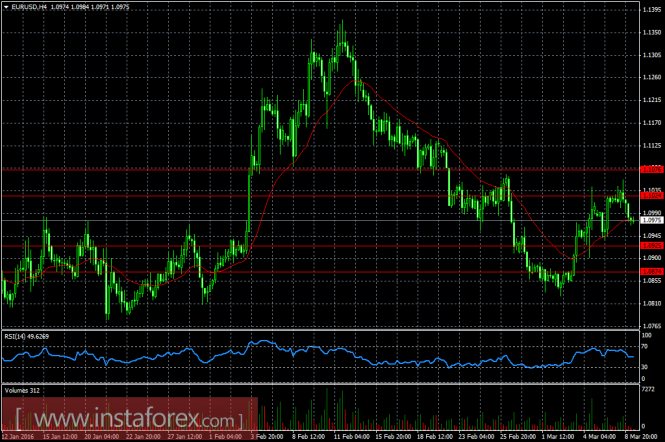Select the red 1.1024 level price tag
Screen dimensions: 665x442
point(652,196)
